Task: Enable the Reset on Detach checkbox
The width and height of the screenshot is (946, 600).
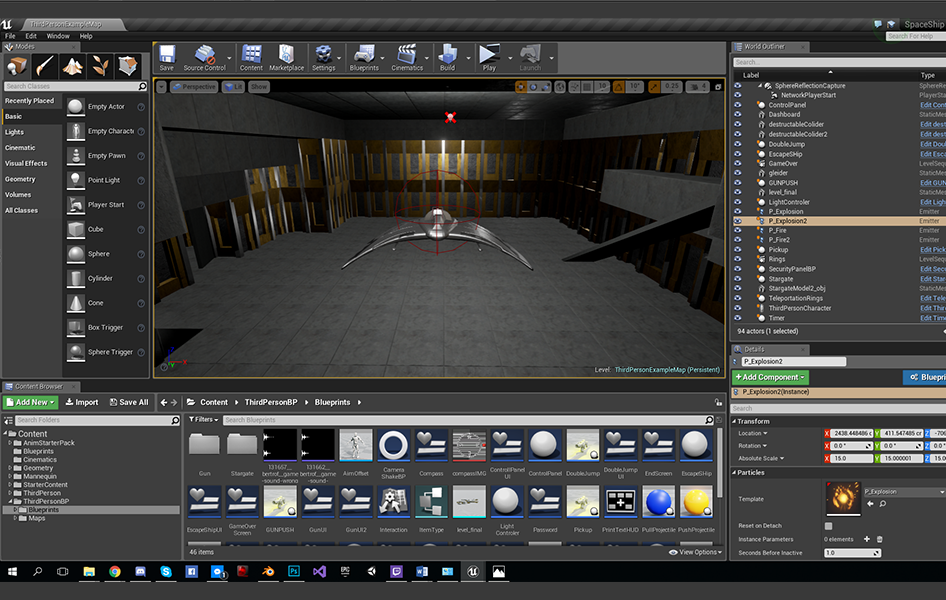Action: [x=828, y=526]
